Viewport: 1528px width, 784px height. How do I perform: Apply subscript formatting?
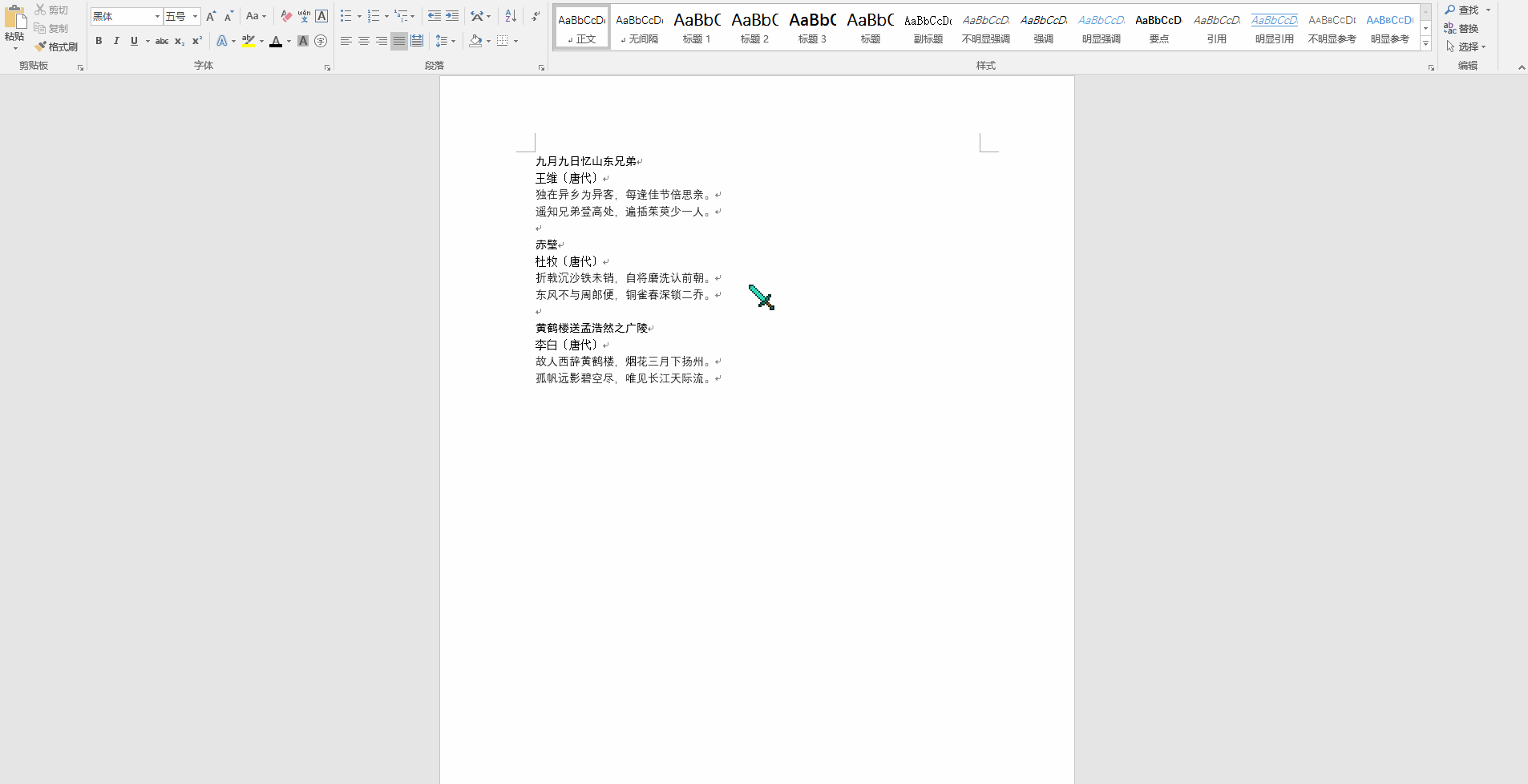pos(180,41)
